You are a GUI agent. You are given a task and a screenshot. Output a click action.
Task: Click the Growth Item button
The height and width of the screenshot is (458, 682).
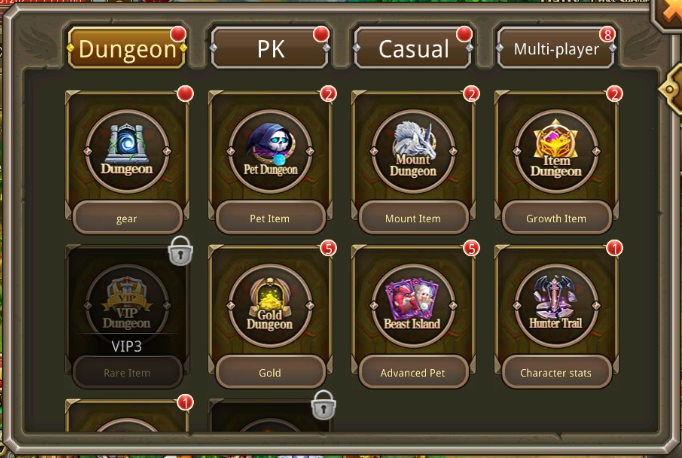coord(556,218)
